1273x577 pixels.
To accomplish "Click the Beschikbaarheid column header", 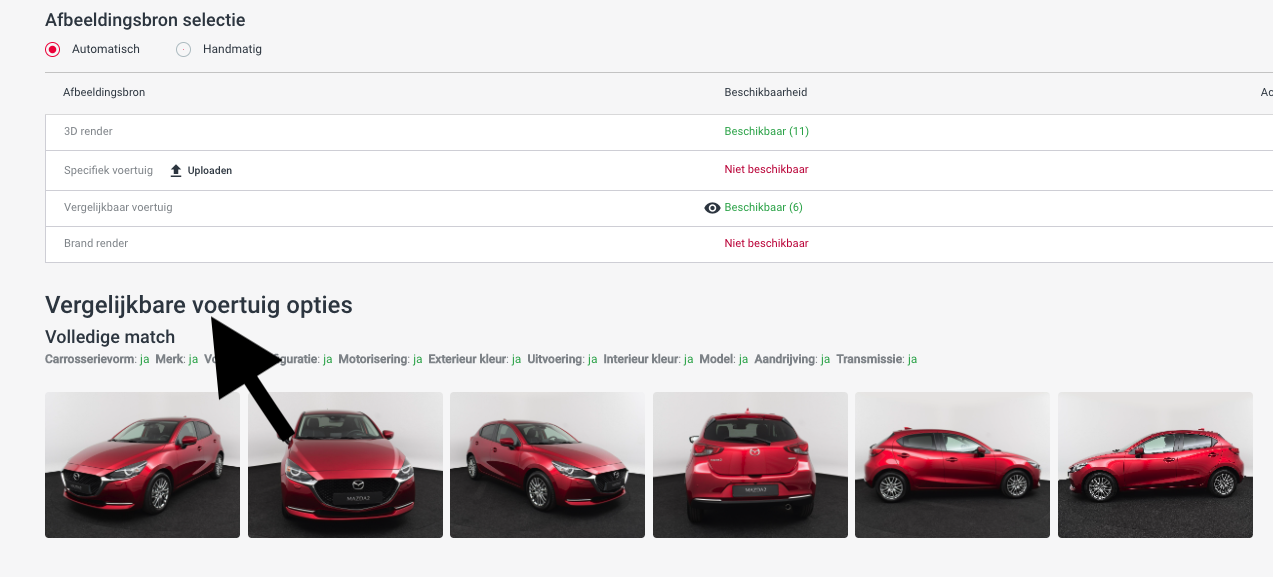I will pos(765,92).
